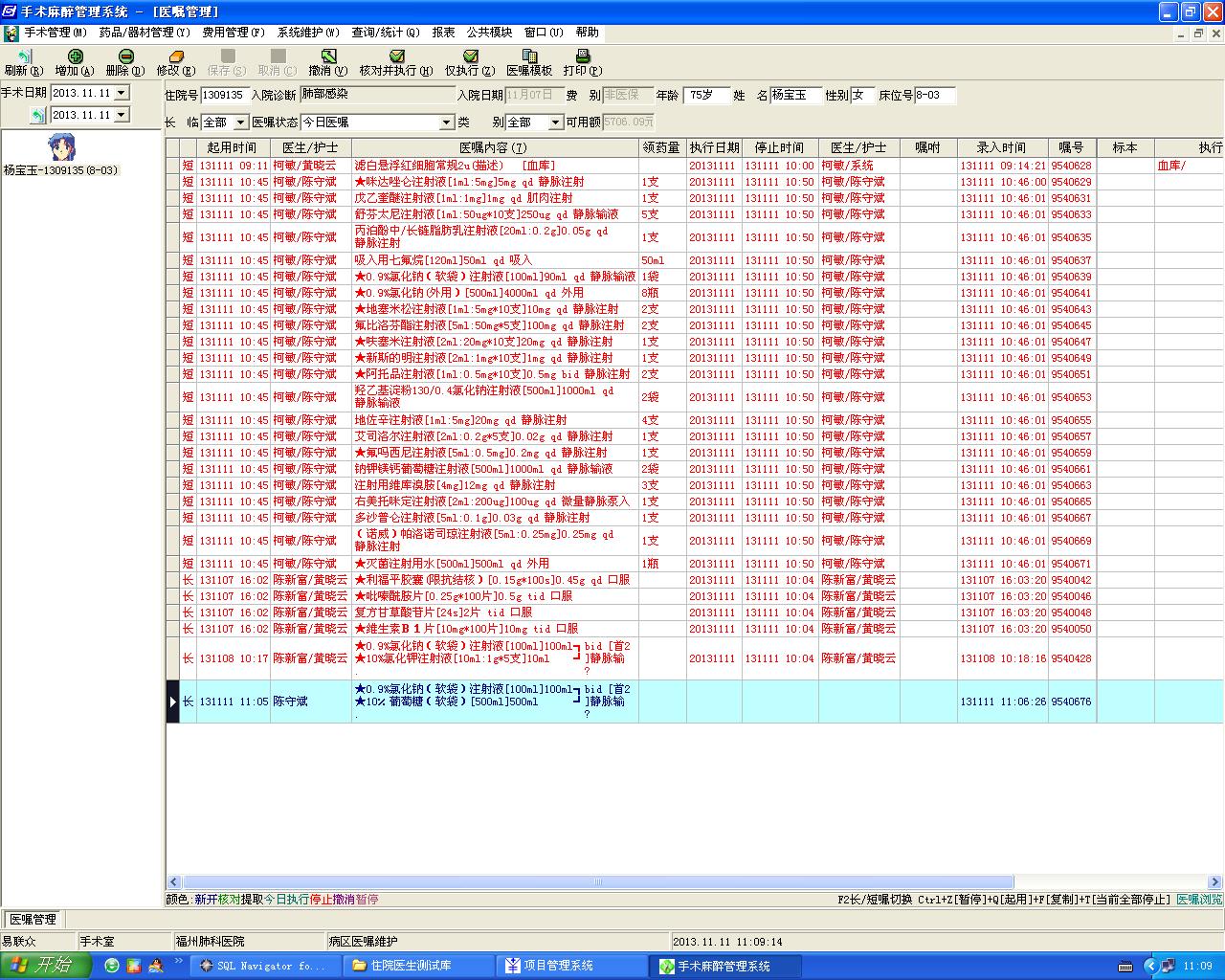Click the 撤消 (Undo) toolbar icon
Image resolution: width=1225 pixels, height=980 pixels.
click(x=328, y=56)
